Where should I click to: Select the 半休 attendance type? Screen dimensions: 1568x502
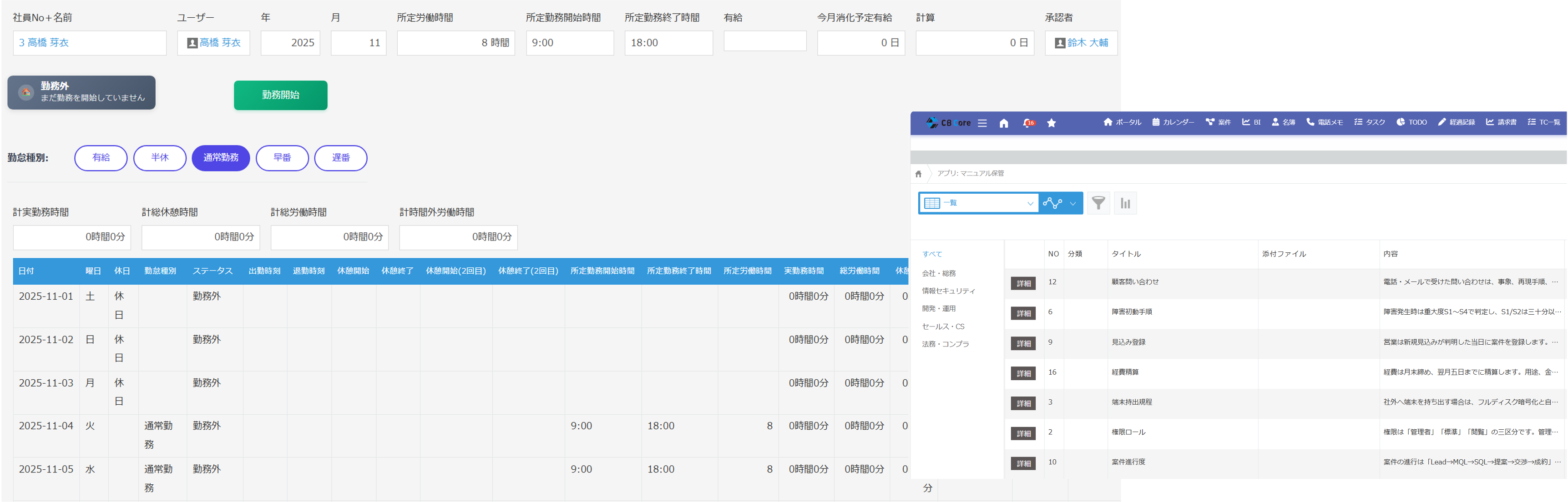[159, 158]
